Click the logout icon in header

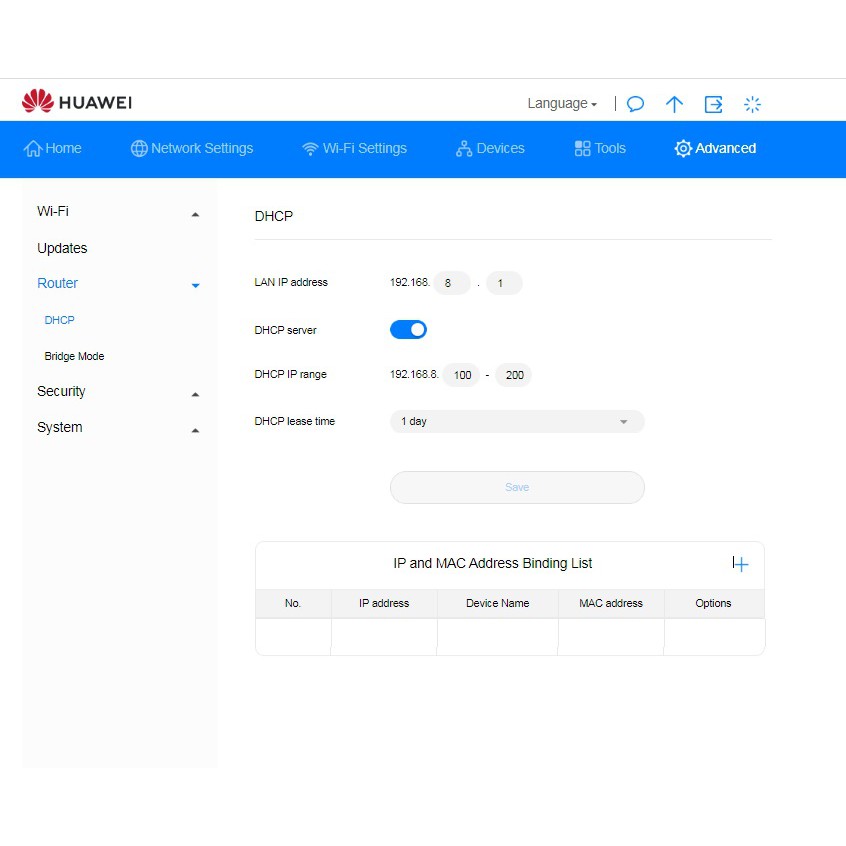point(713,104)
